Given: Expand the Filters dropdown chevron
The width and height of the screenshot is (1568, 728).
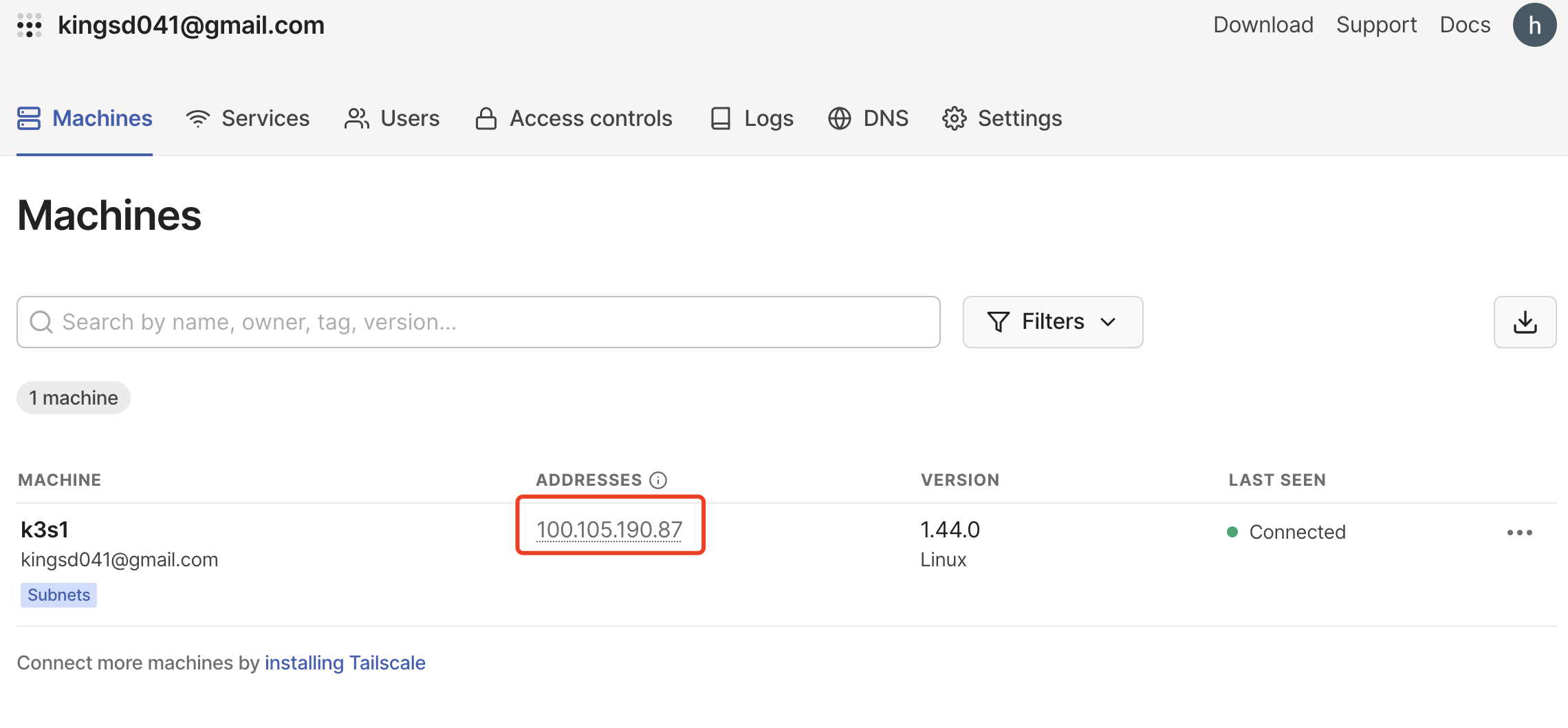Looking at the screenshot, I should (x=1108, y=322).
